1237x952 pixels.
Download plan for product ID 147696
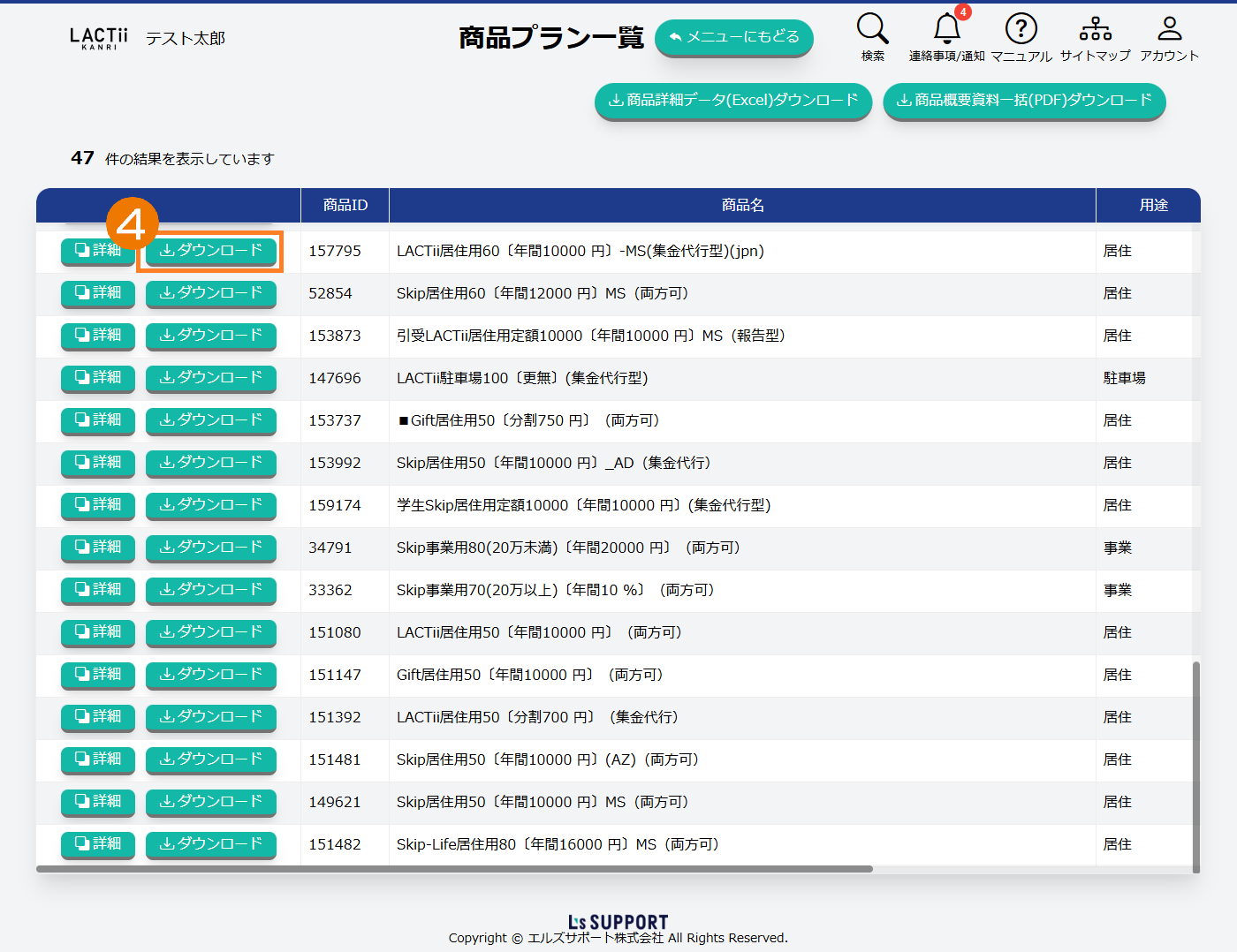[210, 378]
